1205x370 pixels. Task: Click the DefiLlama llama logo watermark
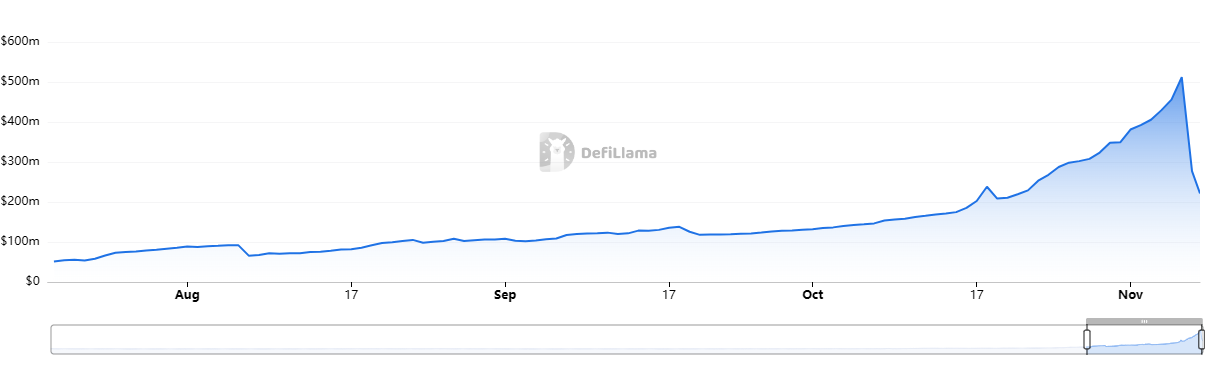point(557,152)
